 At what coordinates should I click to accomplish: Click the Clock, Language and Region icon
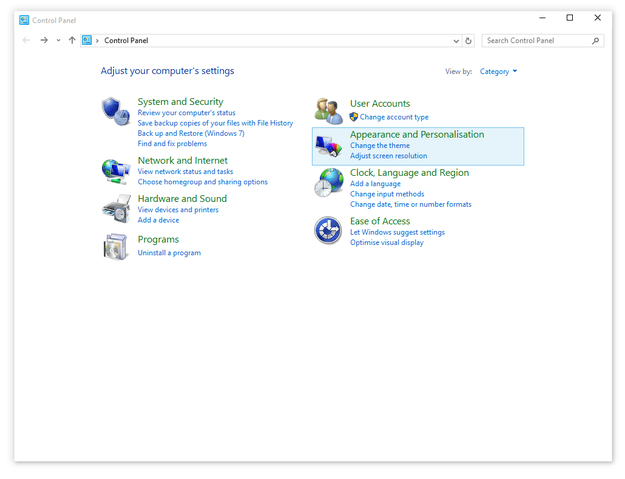[328, 182]
